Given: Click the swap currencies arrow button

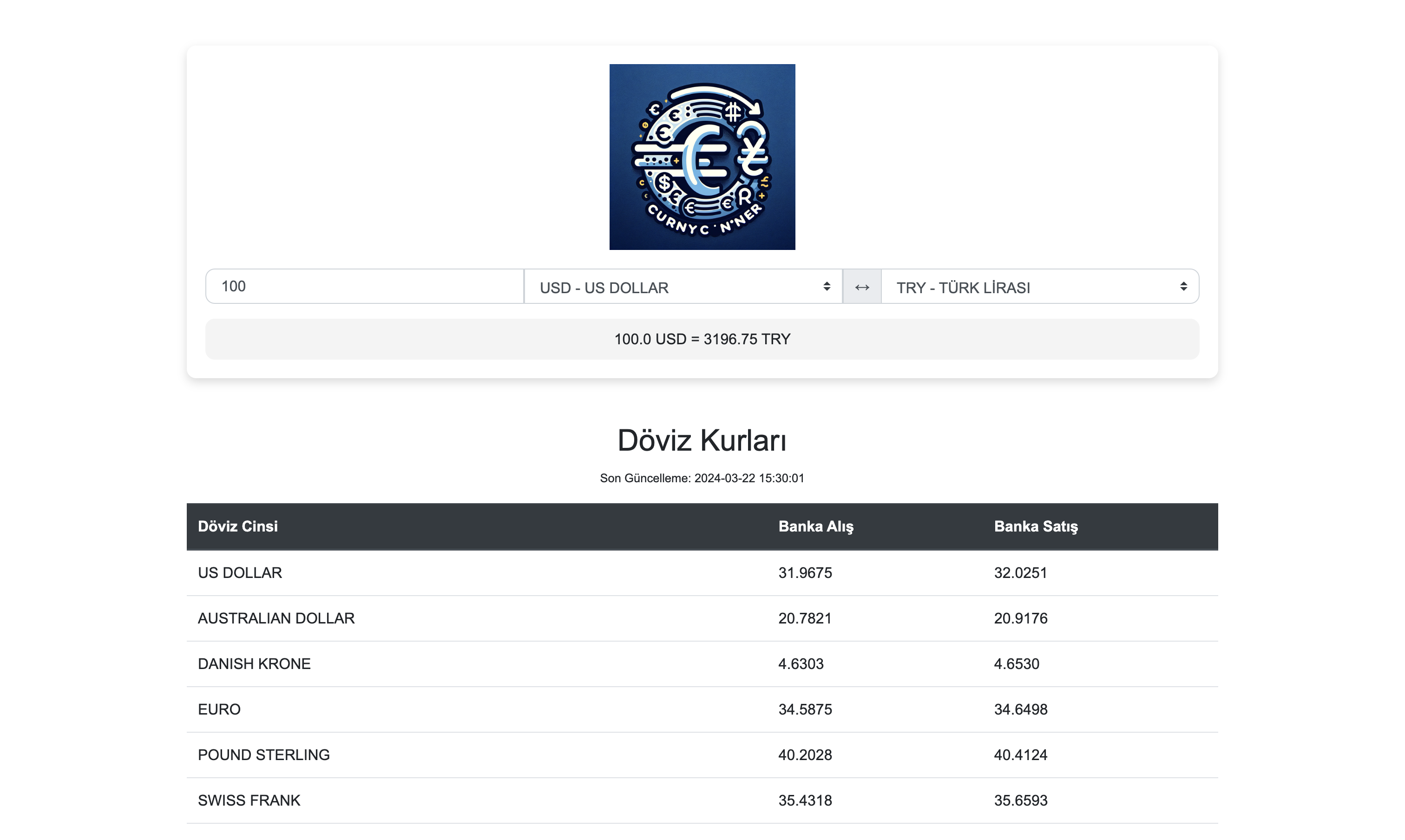Looking at the screenshot, I should click(861, 287).
